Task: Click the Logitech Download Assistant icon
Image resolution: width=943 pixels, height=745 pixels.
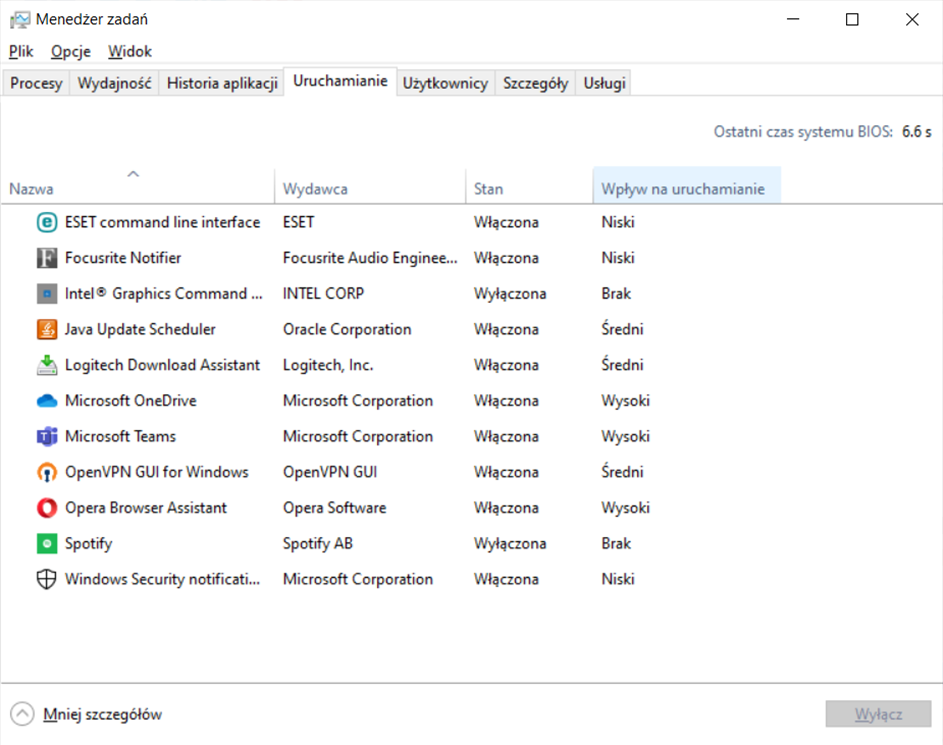Action: click(x=47, y=365)
